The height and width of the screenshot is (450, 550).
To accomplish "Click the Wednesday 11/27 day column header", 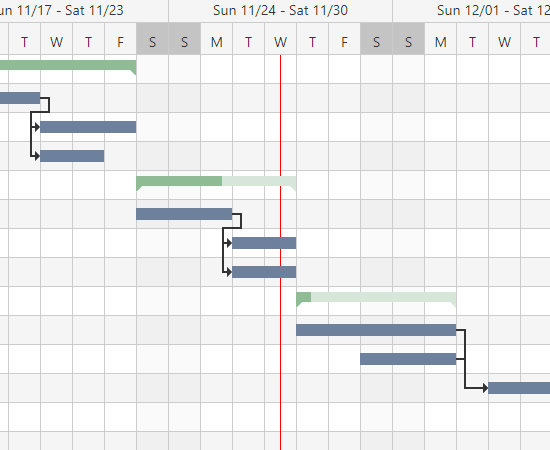I will coord(280,42).
